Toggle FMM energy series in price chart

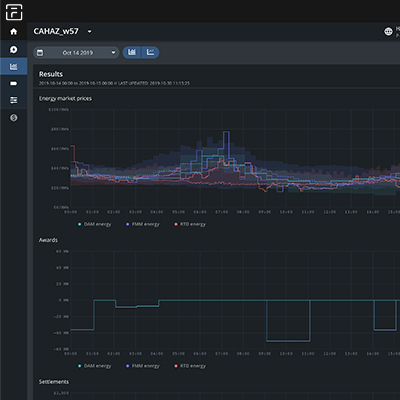pyautogui.click(x=143, y=224)
